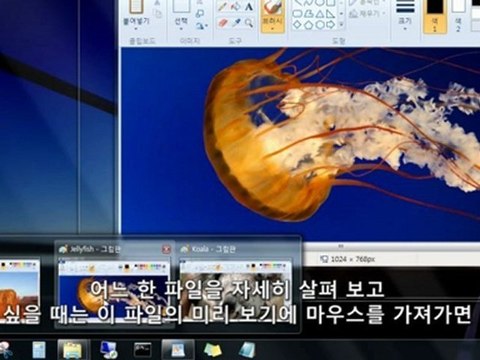The image size is (480, 360).
Task: Expand the Paste (붙여넣기) dropdown arrow
Action: tap(136, 29)
